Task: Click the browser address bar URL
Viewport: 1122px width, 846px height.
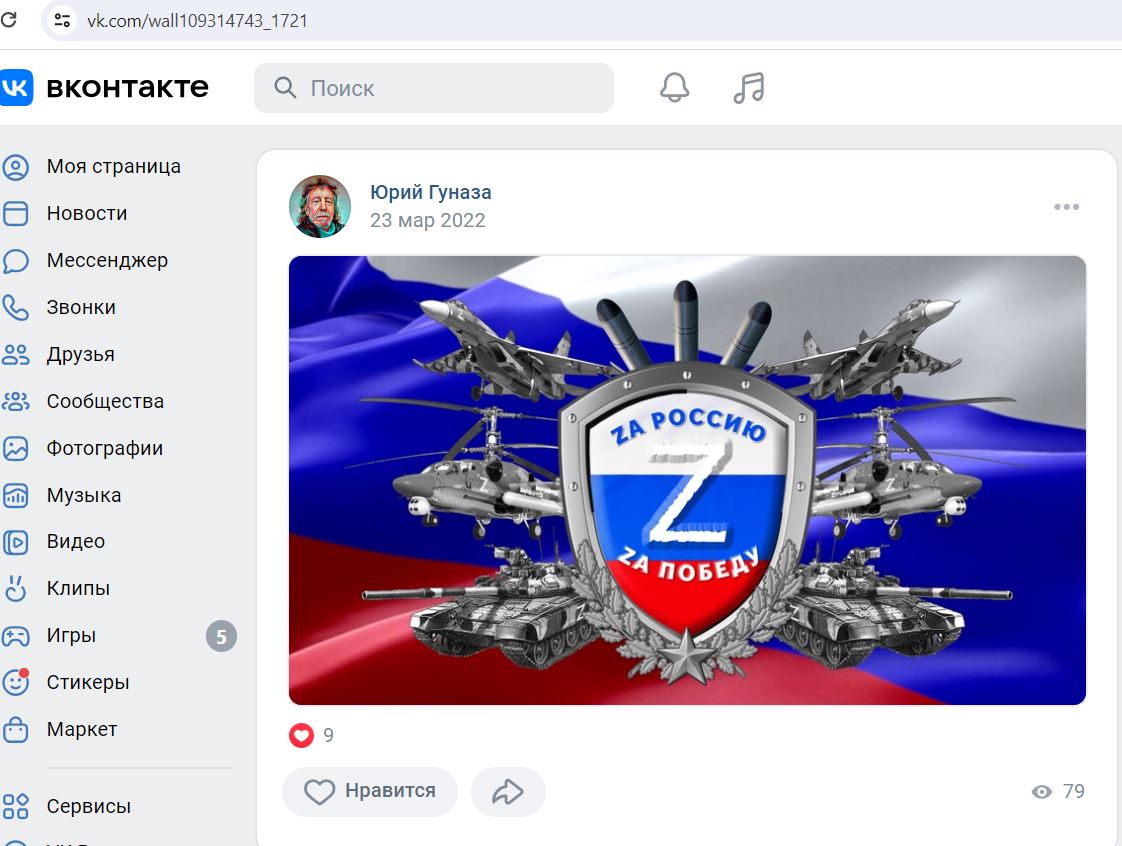Action: tap(197, 21)
